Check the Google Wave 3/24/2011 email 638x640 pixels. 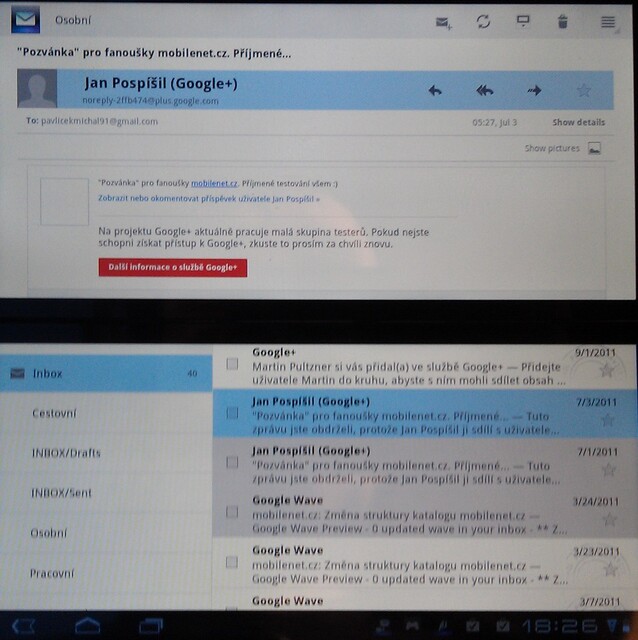click(x=232, y=512)
